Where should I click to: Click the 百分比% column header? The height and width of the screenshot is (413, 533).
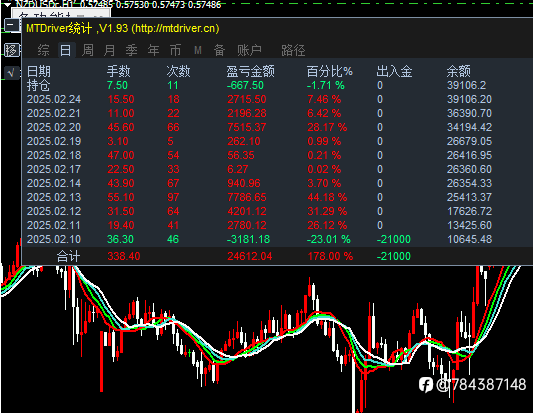(330, 71)
